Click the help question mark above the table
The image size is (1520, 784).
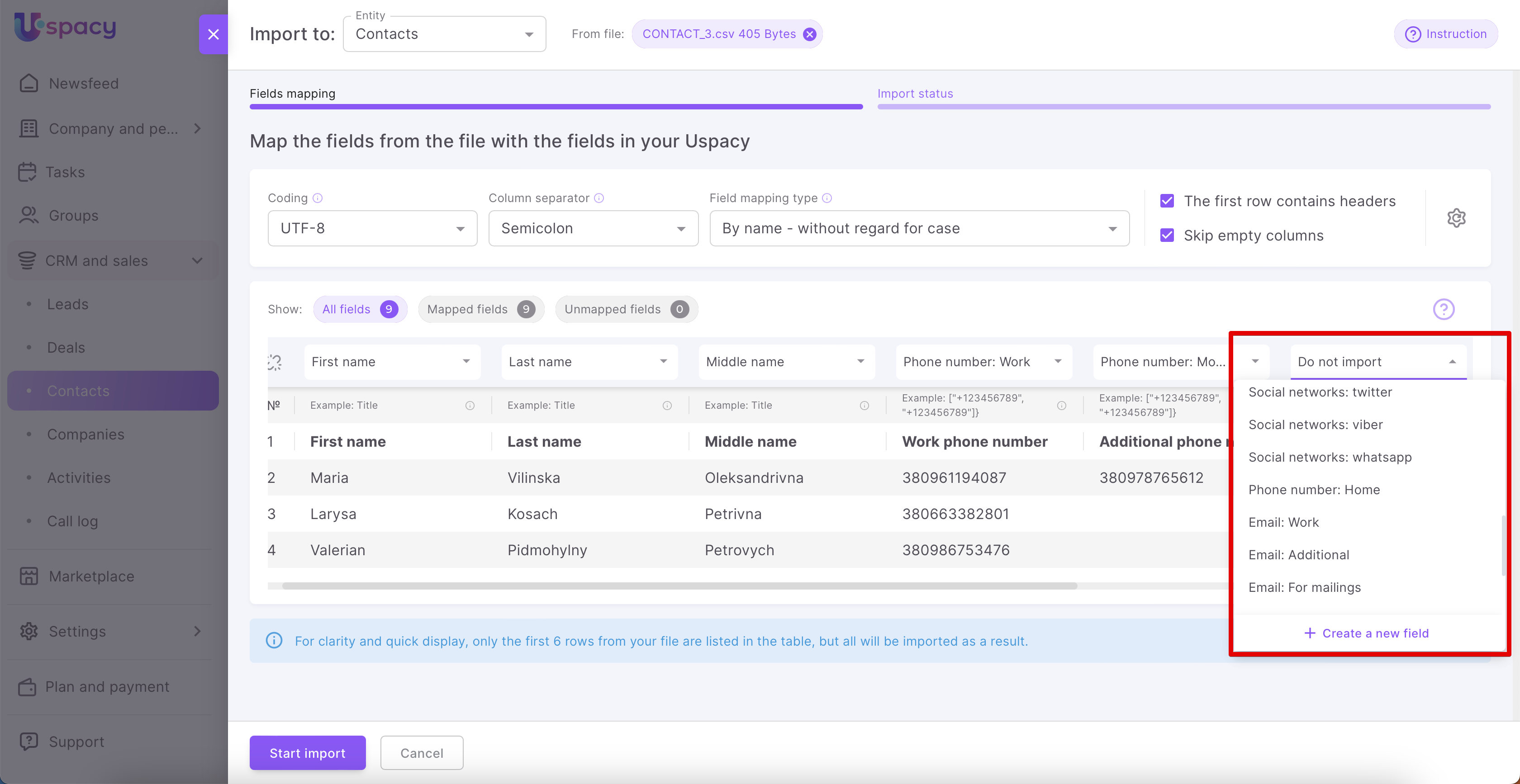coord(1443,309)
